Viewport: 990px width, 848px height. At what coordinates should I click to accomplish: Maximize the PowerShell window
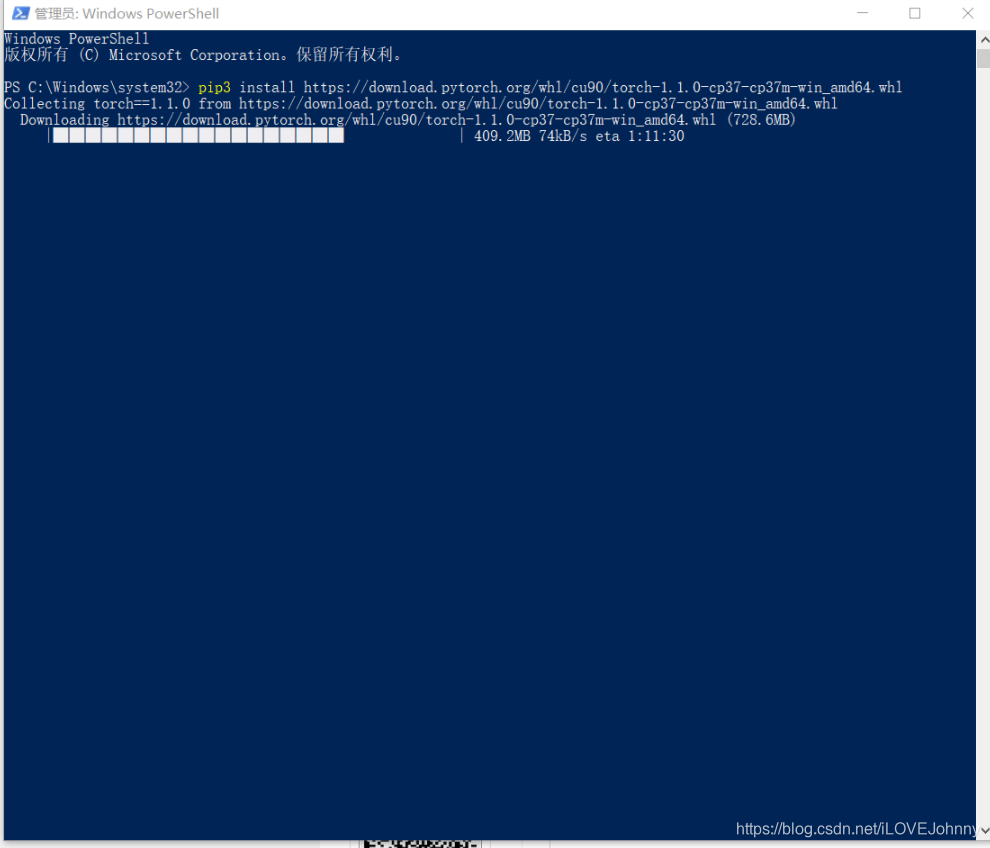914,13
